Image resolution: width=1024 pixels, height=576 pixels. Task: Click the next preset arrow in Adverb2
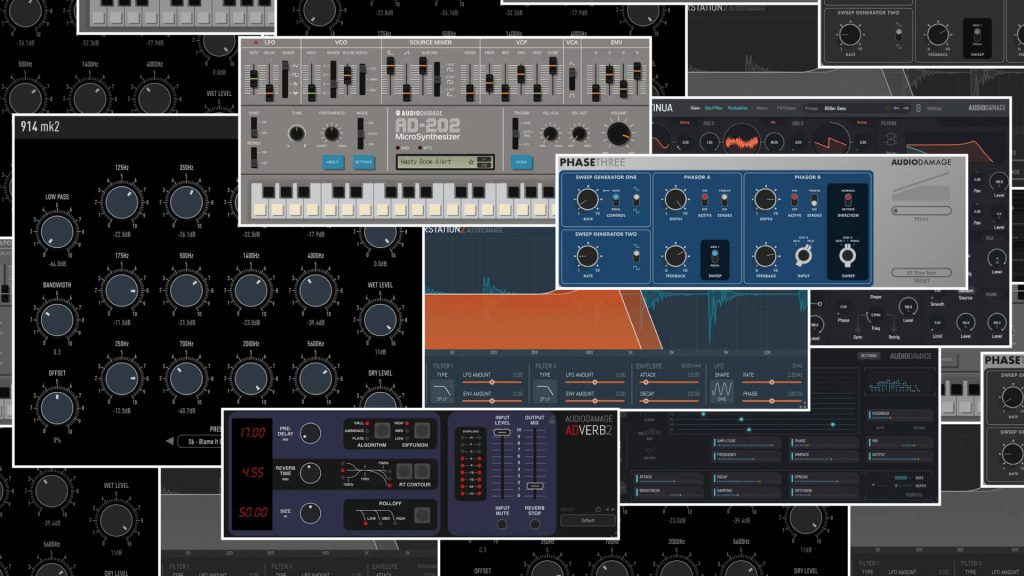[613, 509]
